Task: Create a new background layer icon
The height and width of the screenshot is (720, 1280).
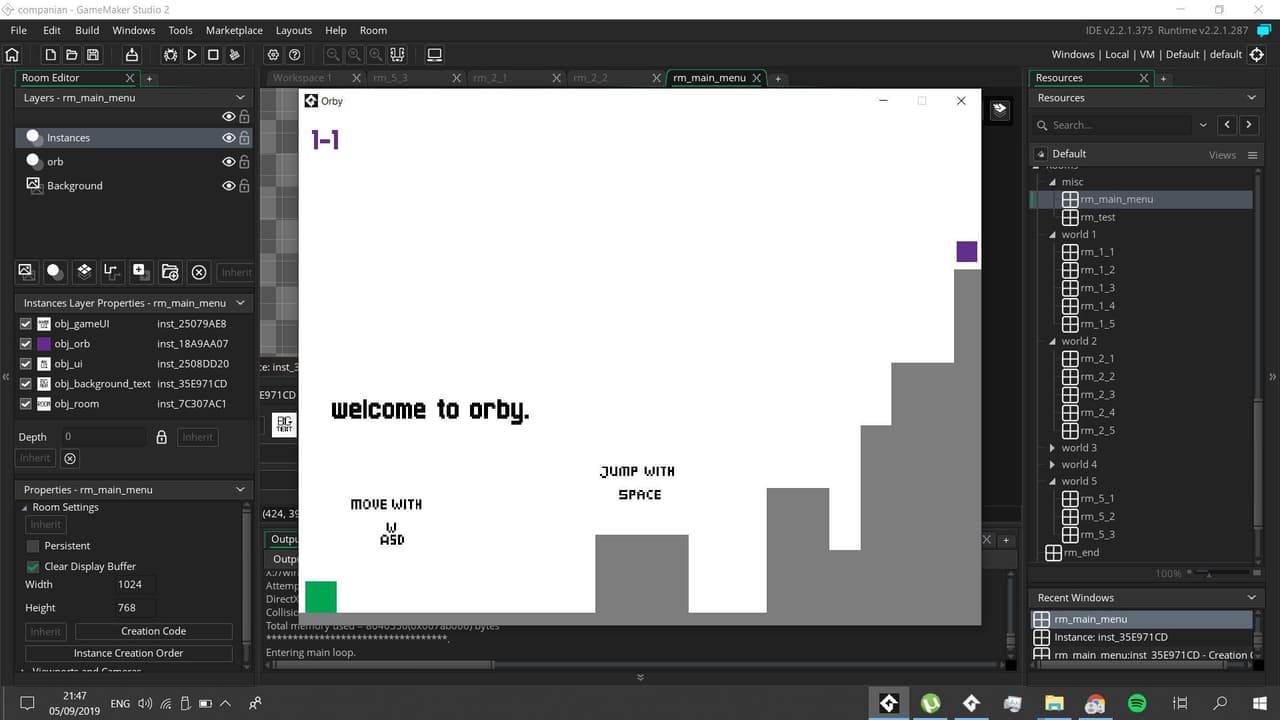Action: click(x=26, y=271)
